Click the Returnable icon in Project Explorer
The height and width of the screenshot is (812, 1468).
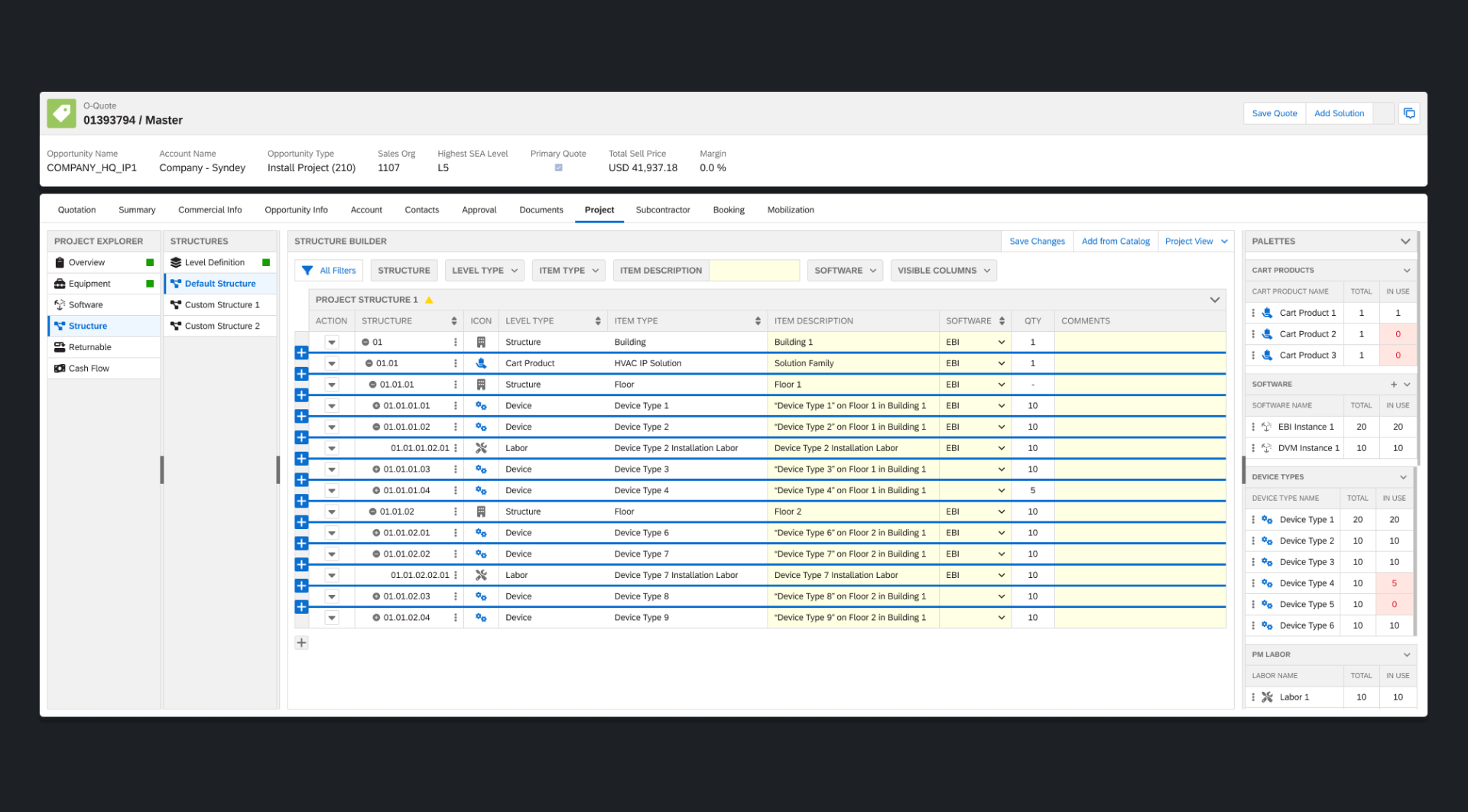(60, 347)
